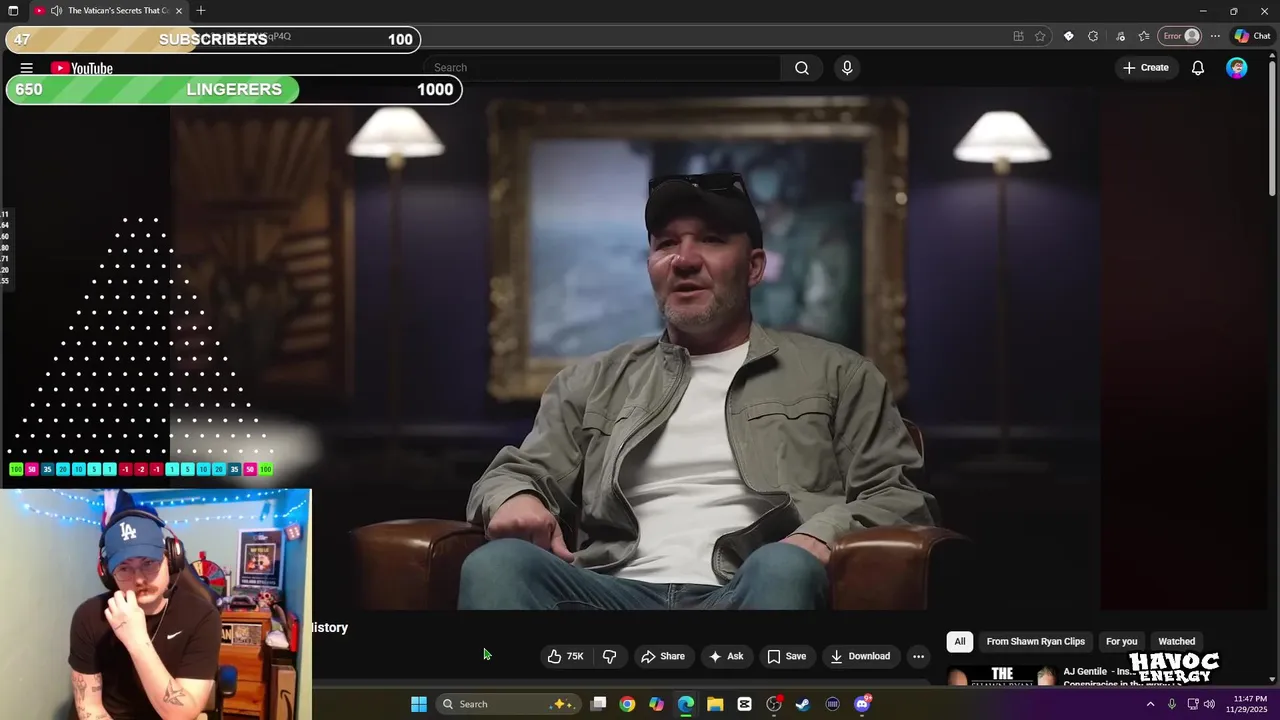Dislike the video
1280x720 pixels.
pyautogui.click(x=609, y=656)
